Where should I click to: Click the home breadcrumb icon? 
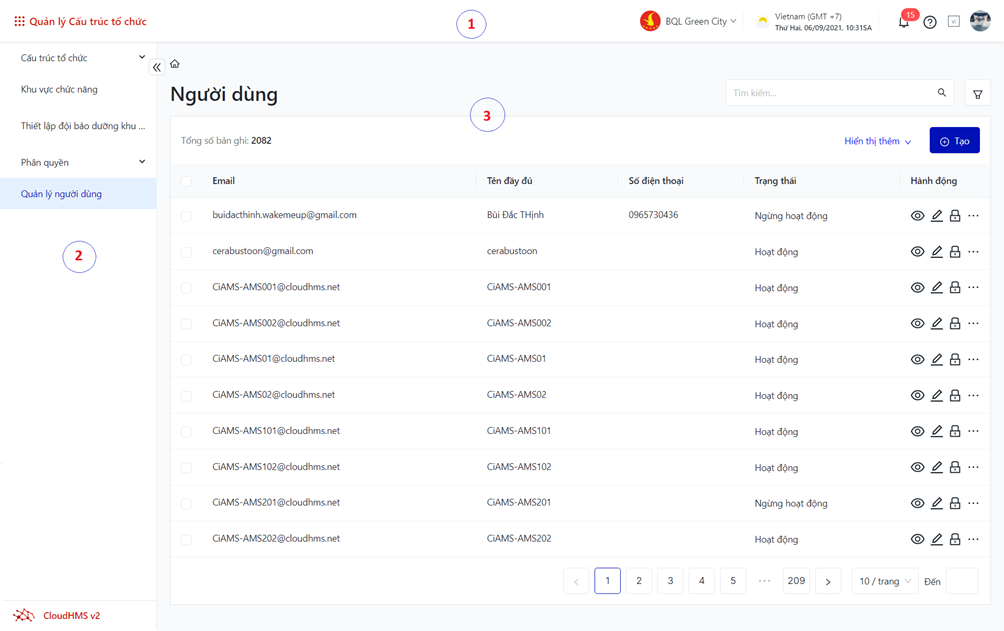tap(175, 64)
